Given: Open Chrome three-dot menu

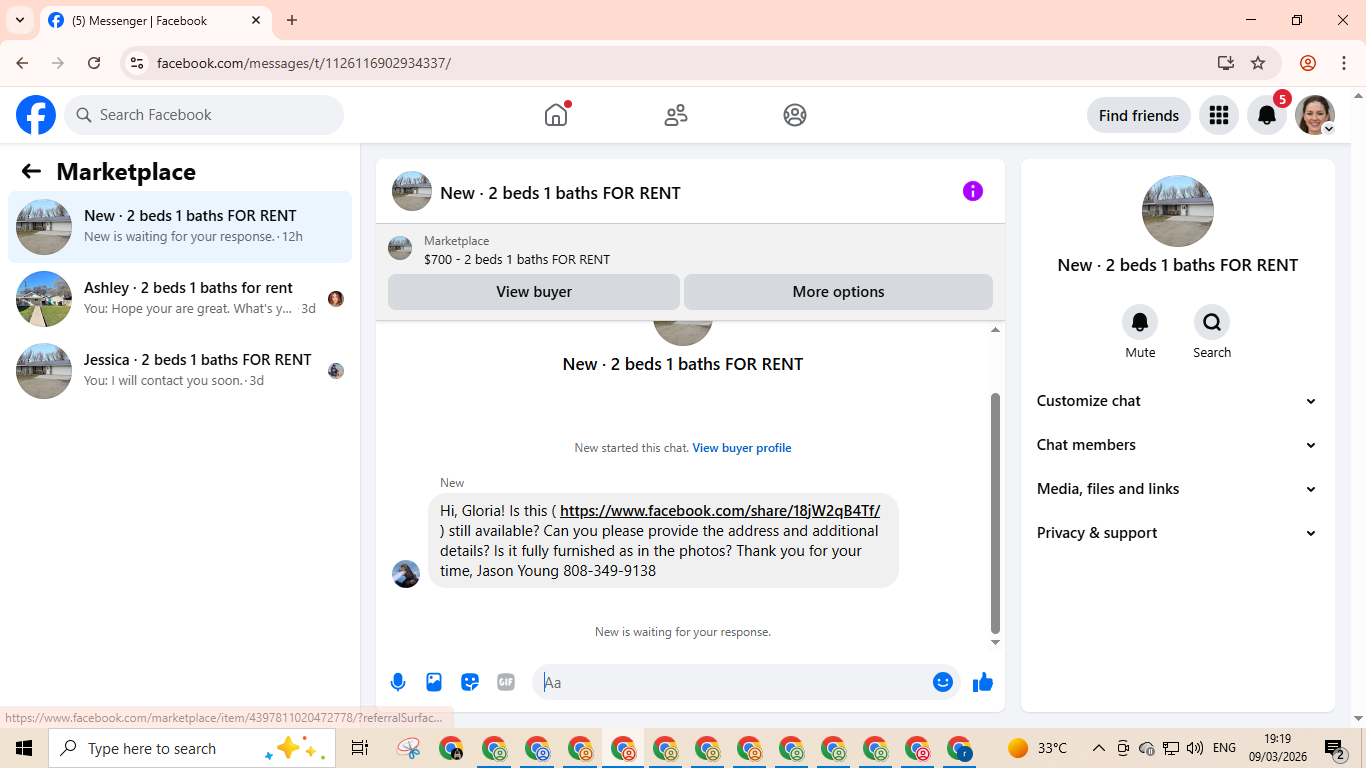Looking at the screenshot, I should pyautogui.click(x=1342, y=63).
